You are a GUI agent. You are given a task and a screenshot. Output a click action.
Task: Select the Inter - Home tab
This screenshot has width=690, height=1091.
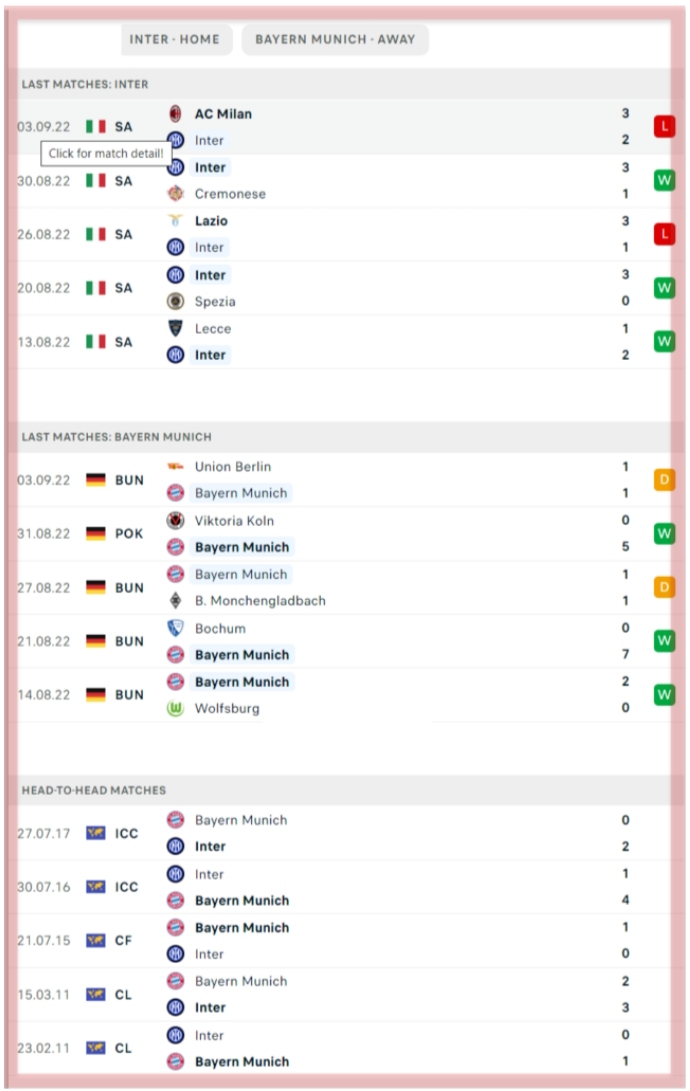coord(175,40)
